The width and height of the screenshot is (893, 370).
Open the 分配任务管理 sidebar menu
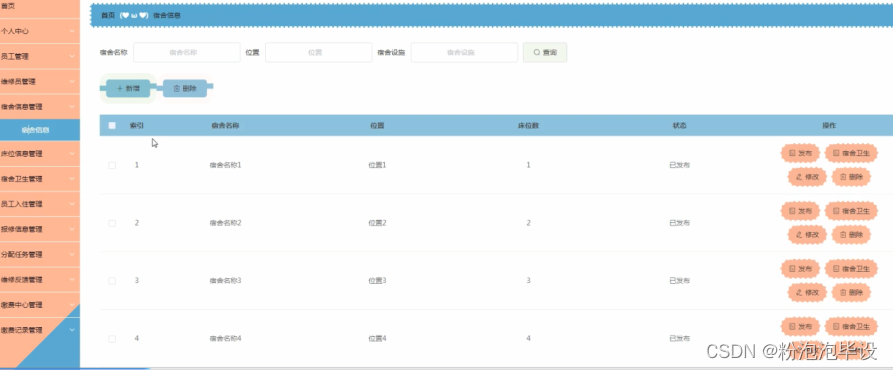40,254
